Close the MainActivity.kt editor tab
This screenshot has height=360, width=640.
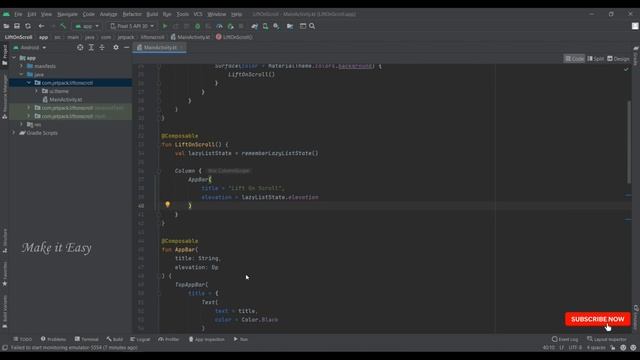[182, 47]
